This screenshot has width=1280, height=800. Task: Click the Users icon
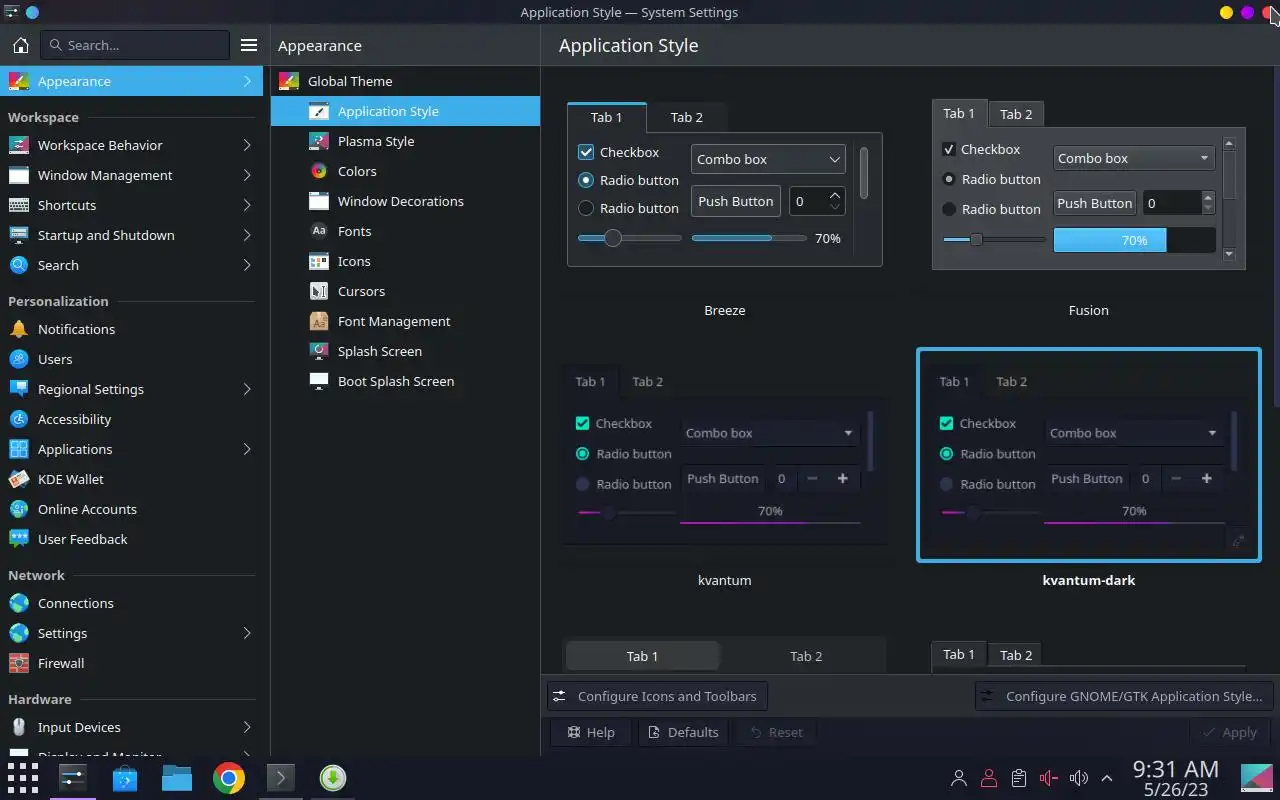coord(18,359)
